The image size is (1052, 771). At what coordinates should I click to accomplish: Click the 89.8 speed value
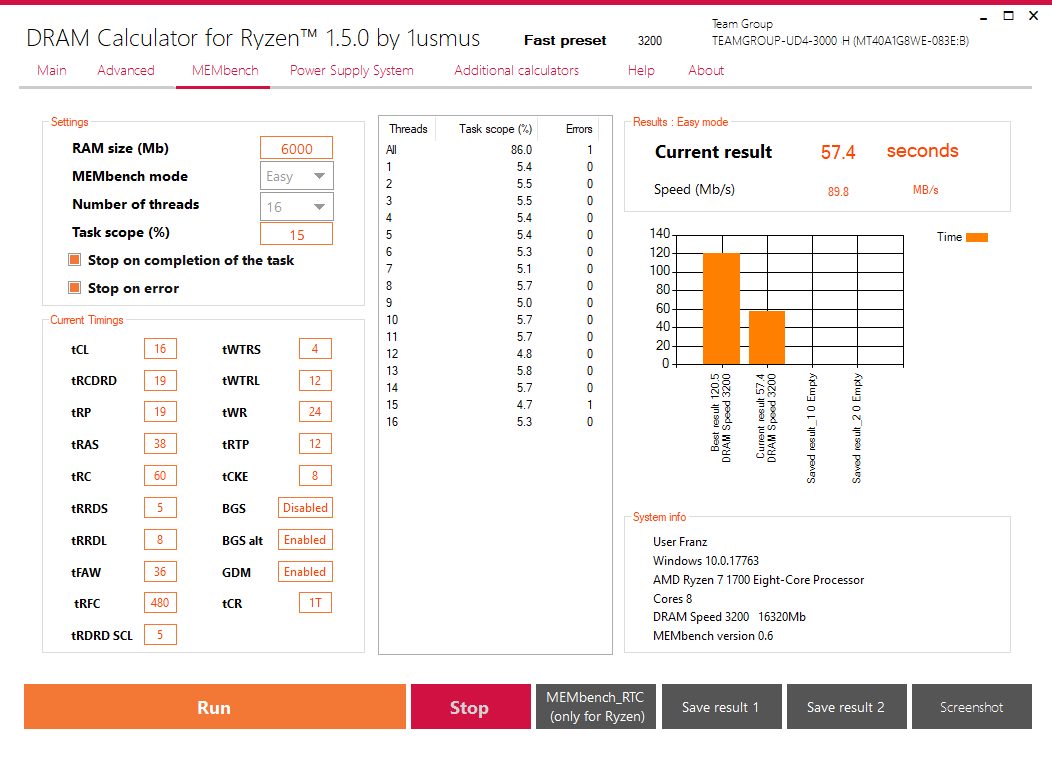838,191
